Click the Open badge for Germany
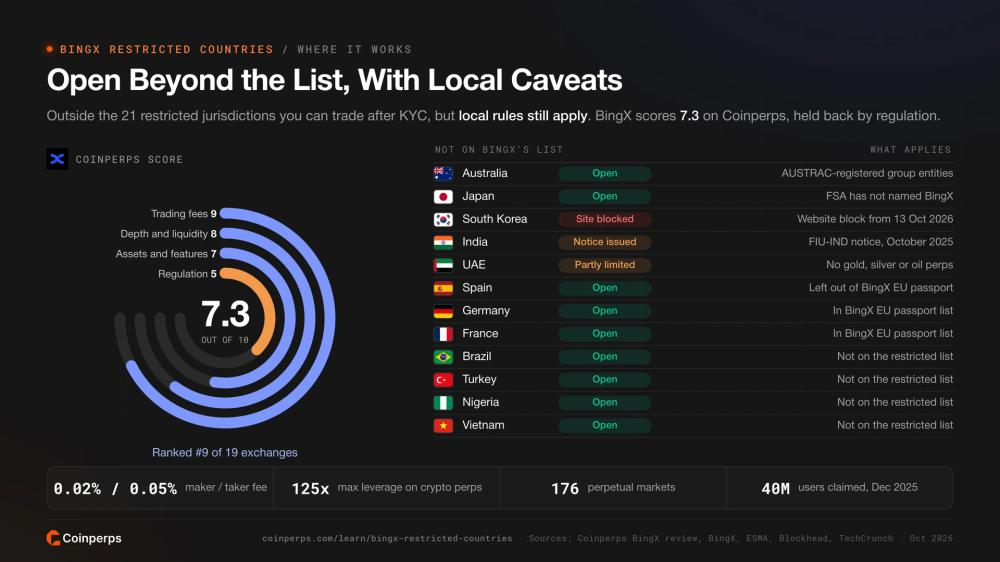The width and height of the screenshot is (1000, 562). 605,311
